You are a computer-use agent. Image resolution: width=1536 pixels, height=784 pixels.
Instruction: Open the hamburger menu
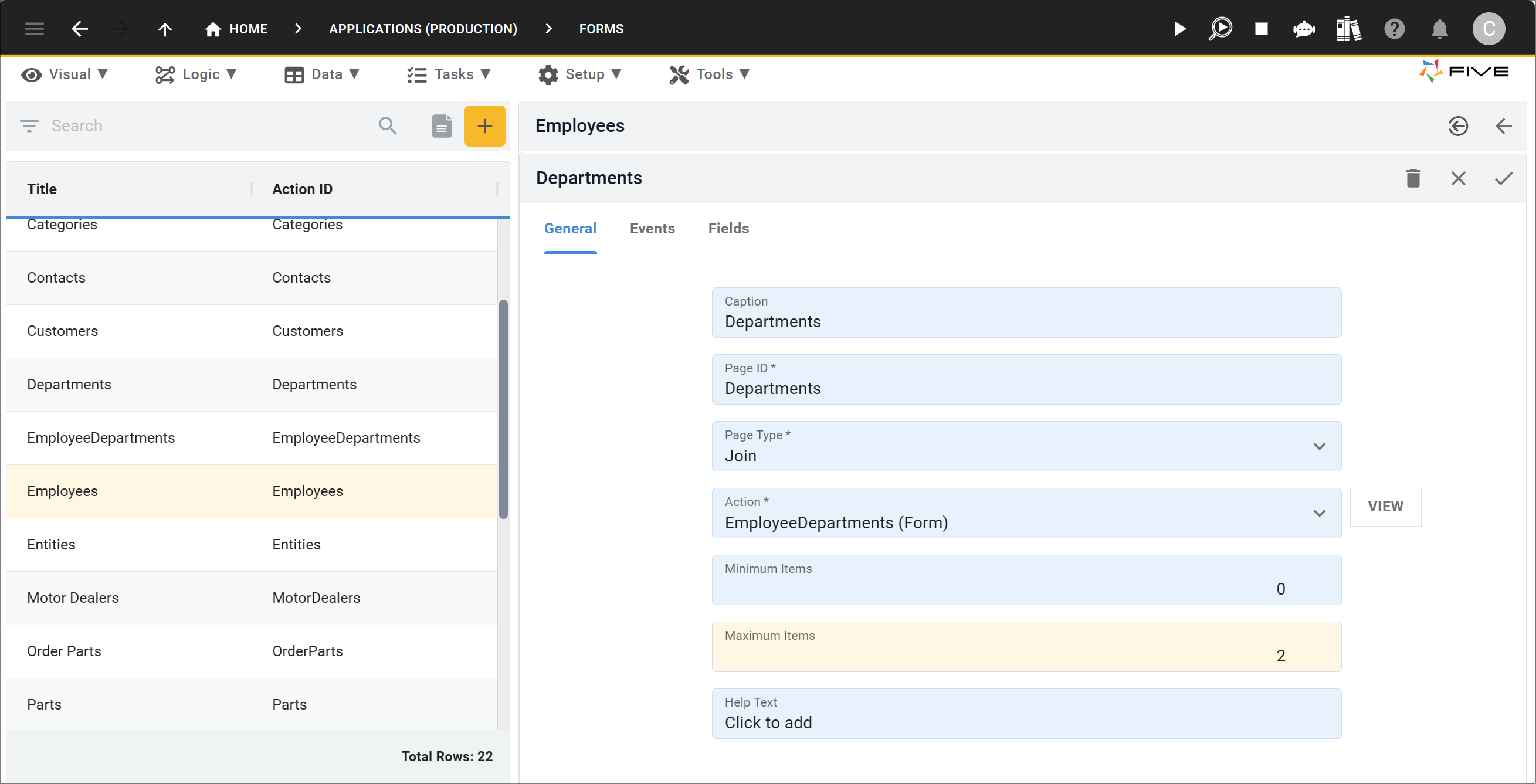(x=34, y=29)
